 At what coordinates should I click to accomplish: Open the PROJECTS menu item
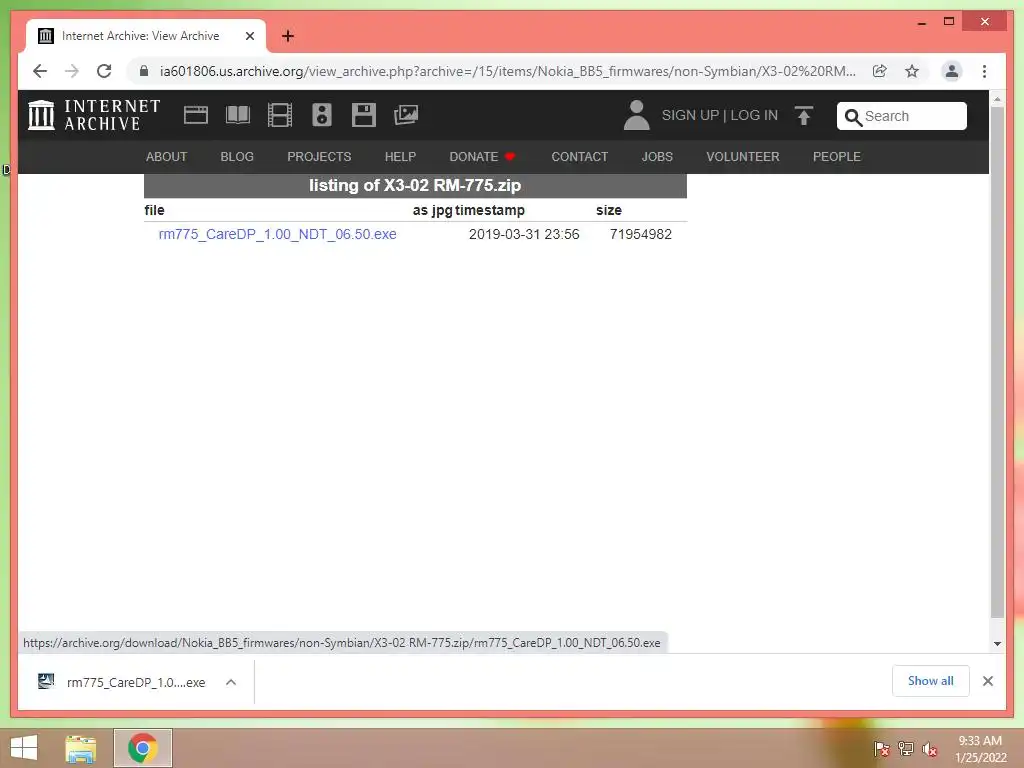click(319, 157)
